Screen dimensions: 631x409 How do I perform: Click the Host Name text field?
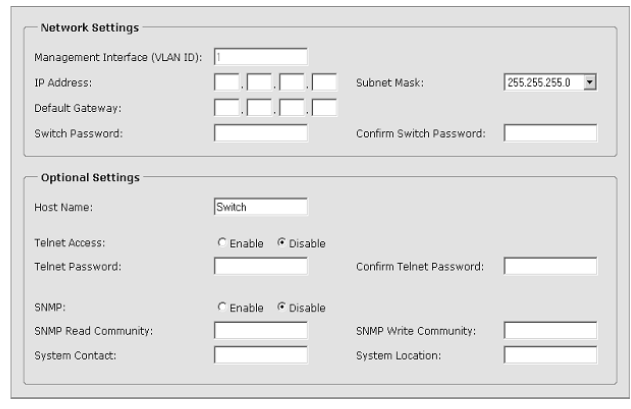[x=260, y=207]
